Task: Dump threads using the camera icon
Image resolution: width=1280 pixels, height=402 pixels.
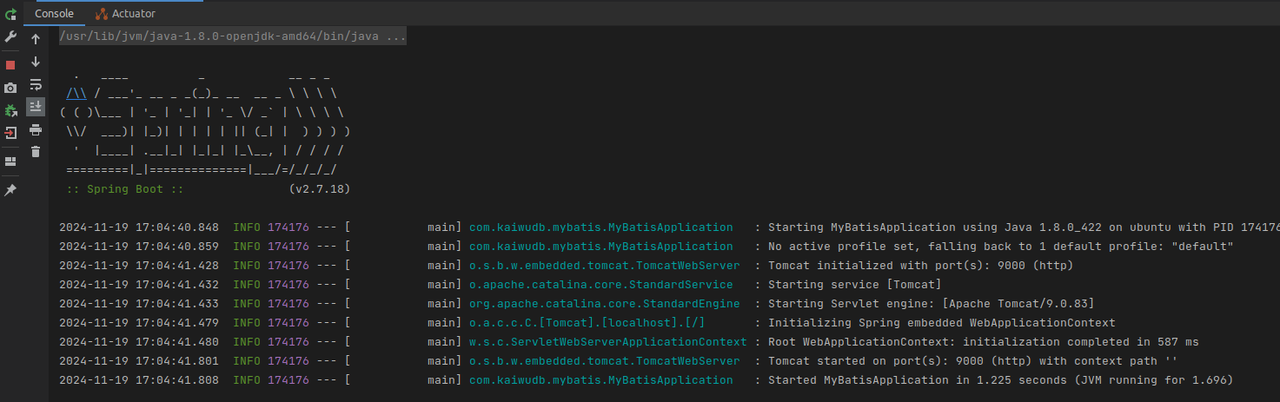Action: point(10,88)
